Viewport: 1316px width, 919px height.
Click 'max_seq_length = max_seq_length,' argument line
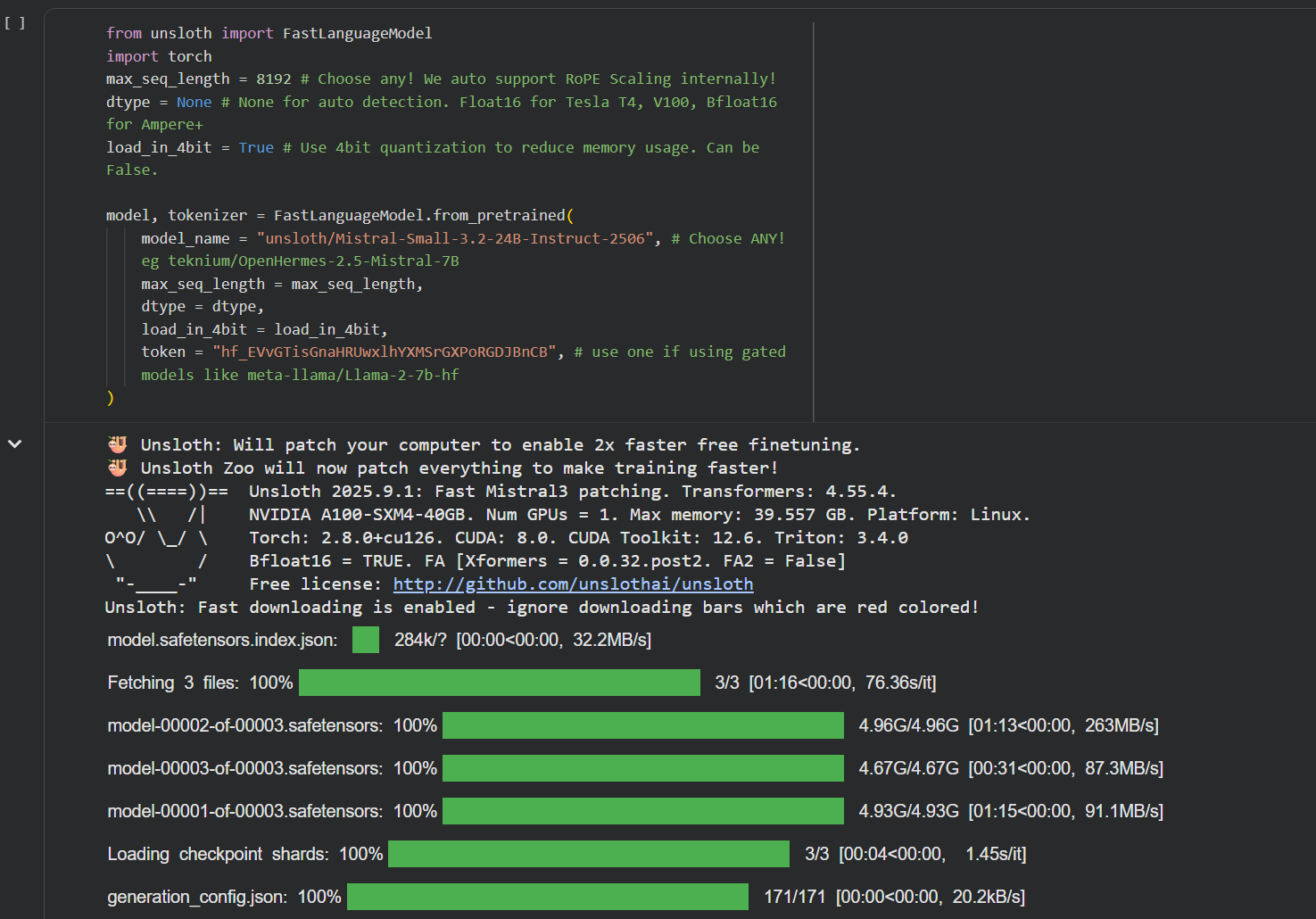point(282,284)
